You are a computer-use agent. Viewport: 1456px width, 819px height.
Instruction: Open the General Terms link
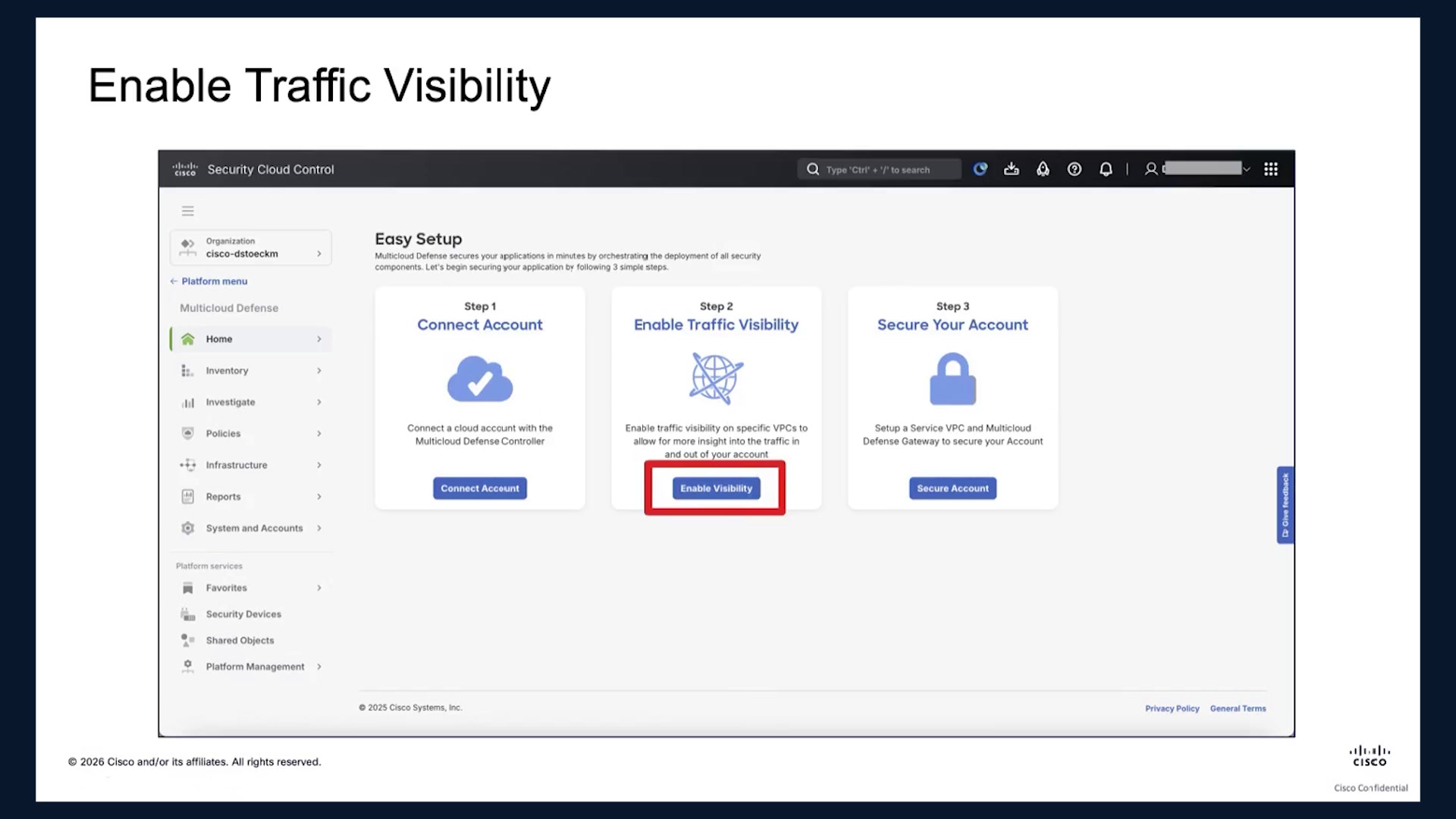click(x=1238, y=708)
